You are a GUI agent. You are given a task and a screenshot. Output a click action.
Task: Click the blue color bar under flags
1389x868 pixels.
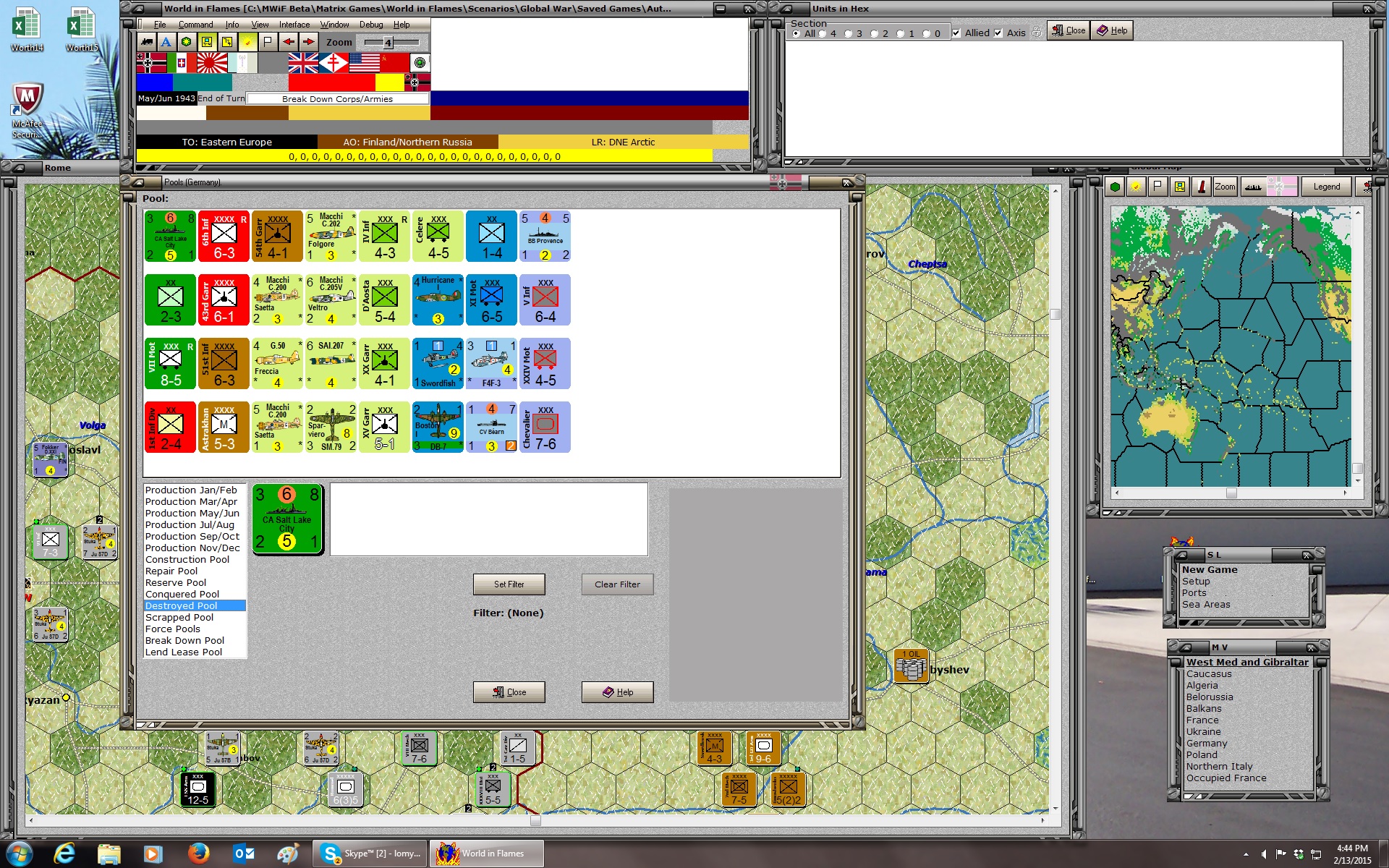coord(154,82)
